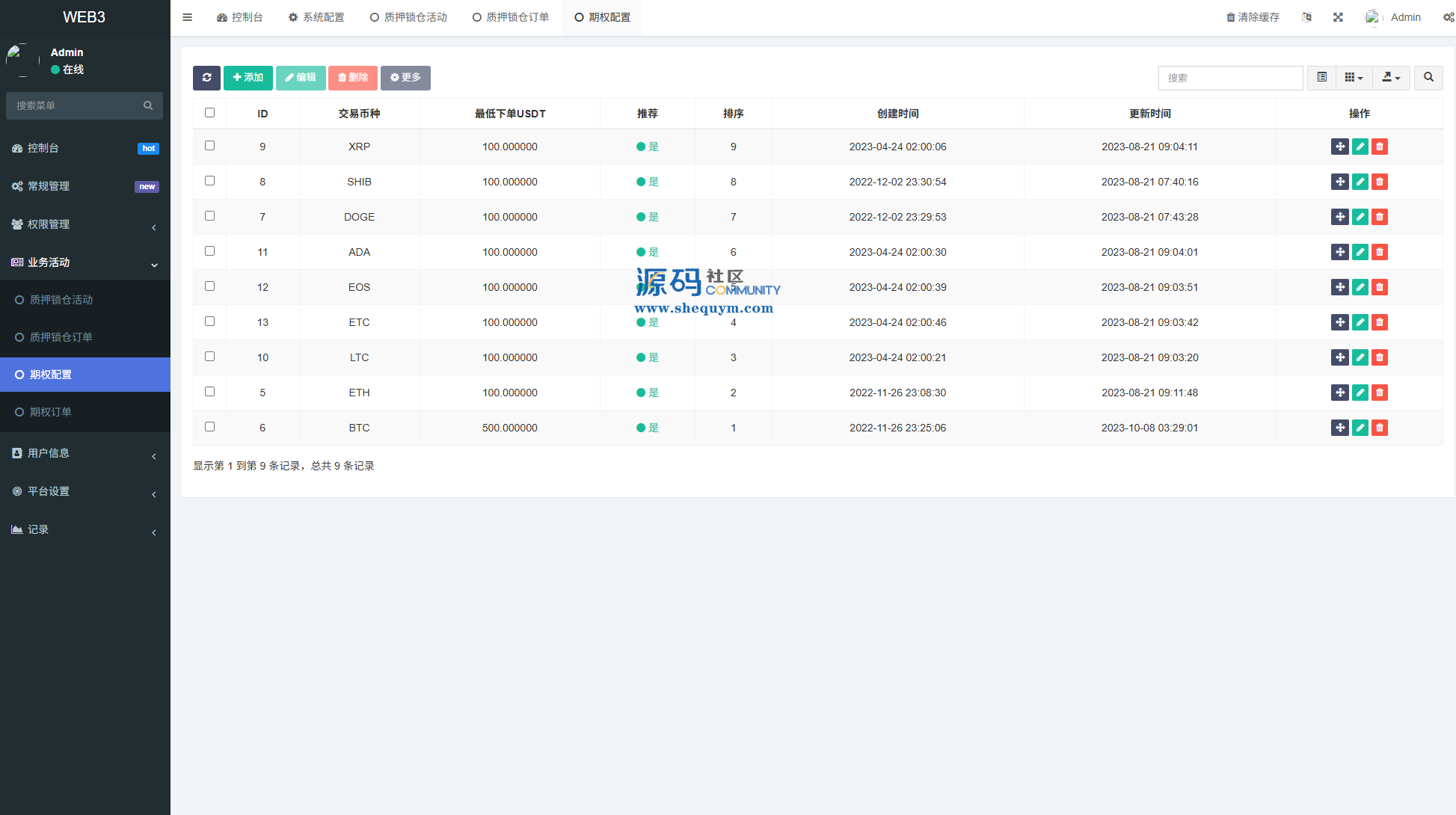The height and width of the screenshot is (815, 1456).
Task: Open 期权订单 in the sidebar
Action: pos(51,412)
